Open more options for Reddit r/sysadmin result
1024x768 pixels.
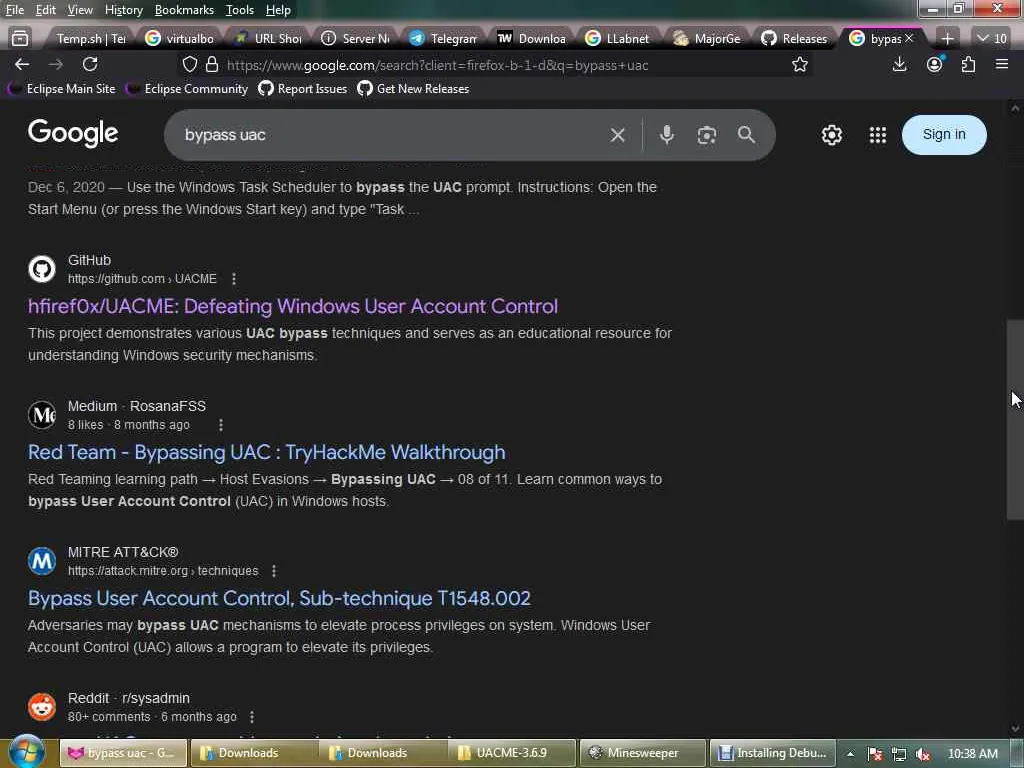[x=251, y=717]
